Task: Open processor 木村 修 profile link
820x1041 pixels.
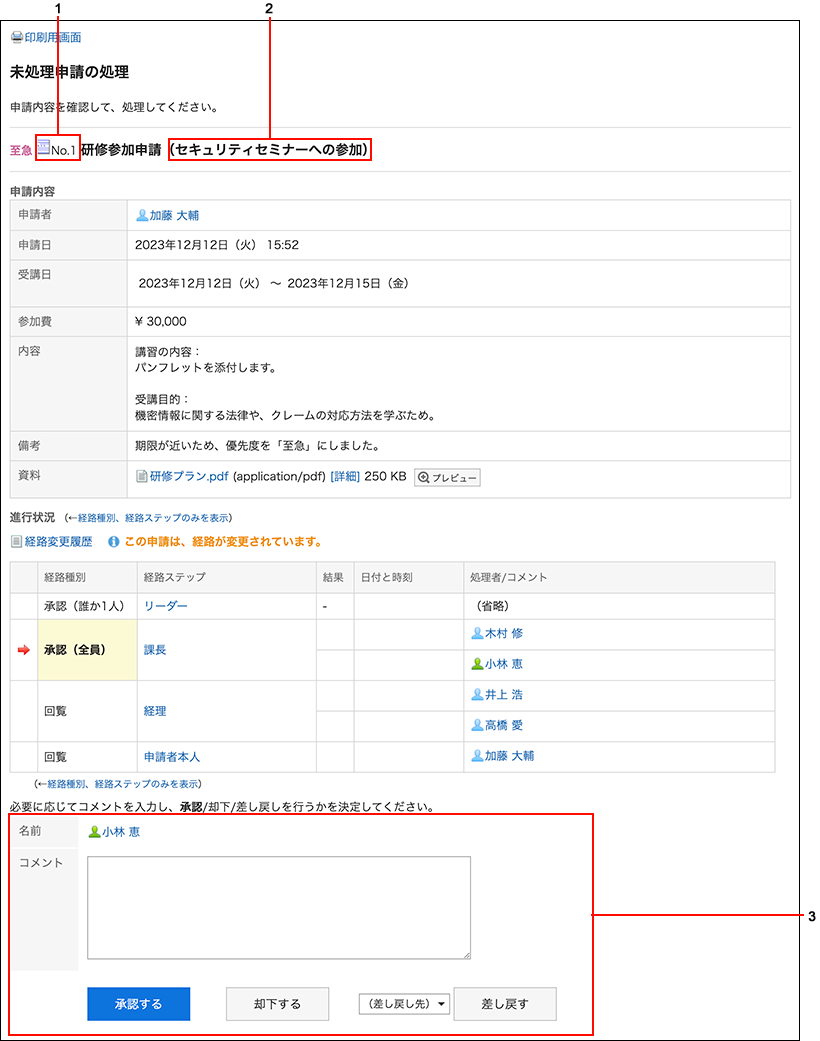Action: coord(503,633)
